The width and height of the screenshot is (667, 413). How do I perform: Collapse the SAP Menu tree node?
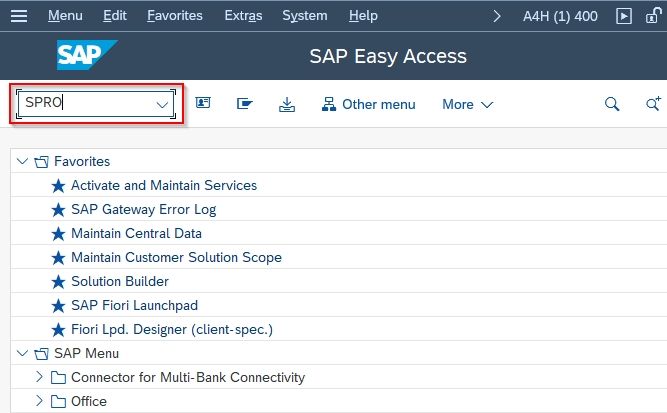(22, 353)
